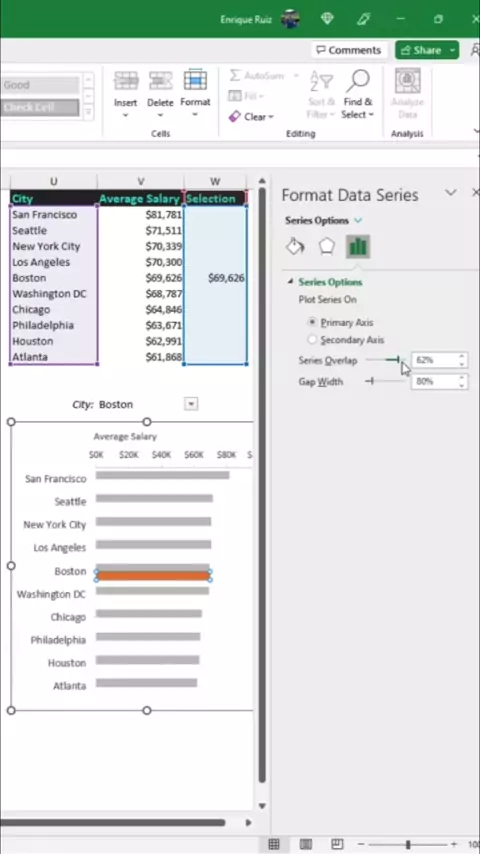Open the Effects pentagon tab
480x854 pixels.
click(326, 247)
